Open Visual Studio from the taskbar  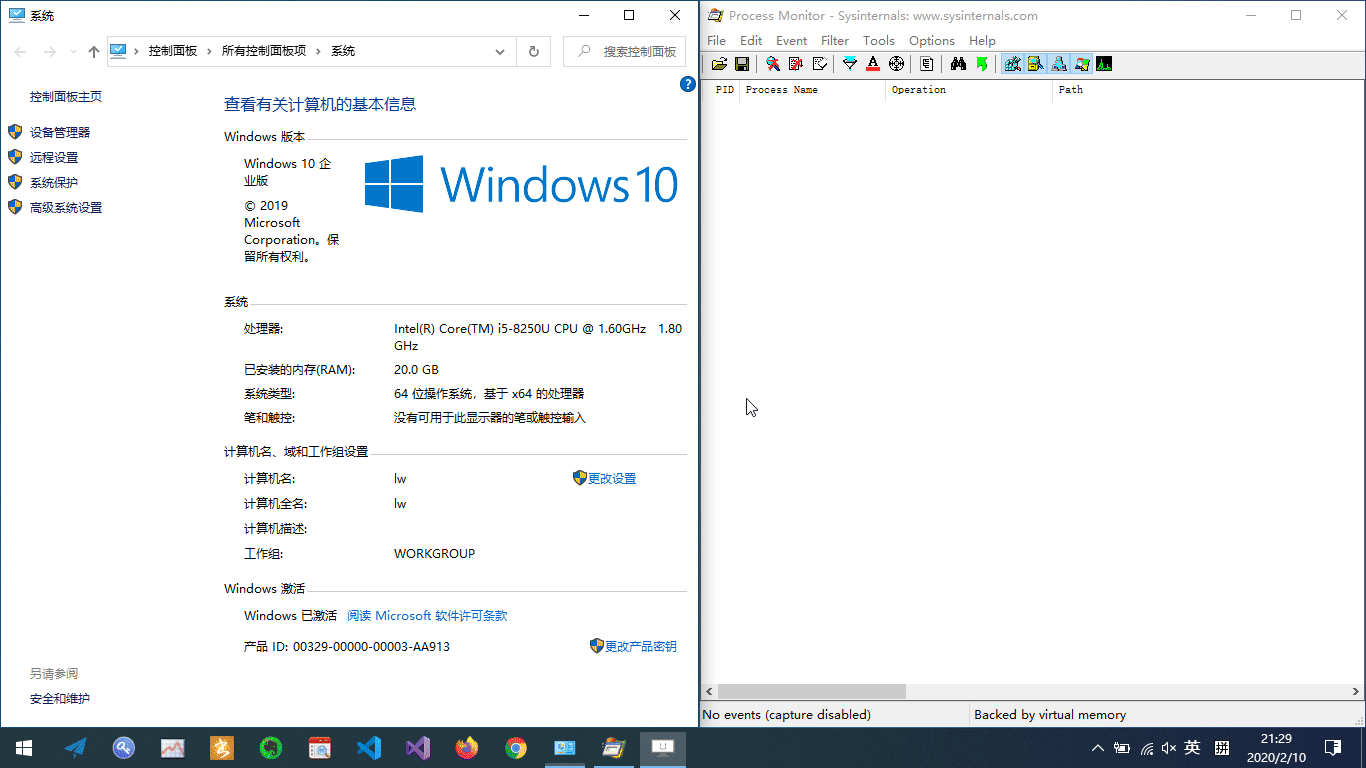pyautogui.click(x=418, y=747)
